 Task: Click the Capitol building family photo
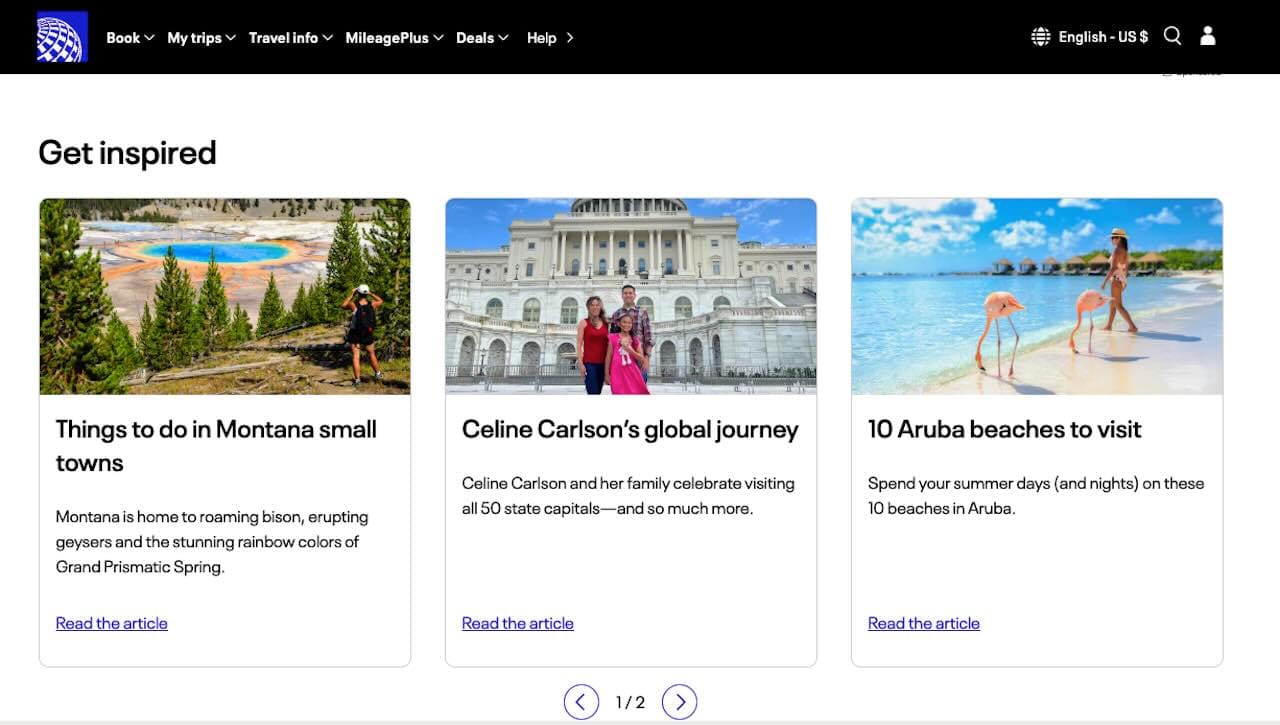point(631,296)
